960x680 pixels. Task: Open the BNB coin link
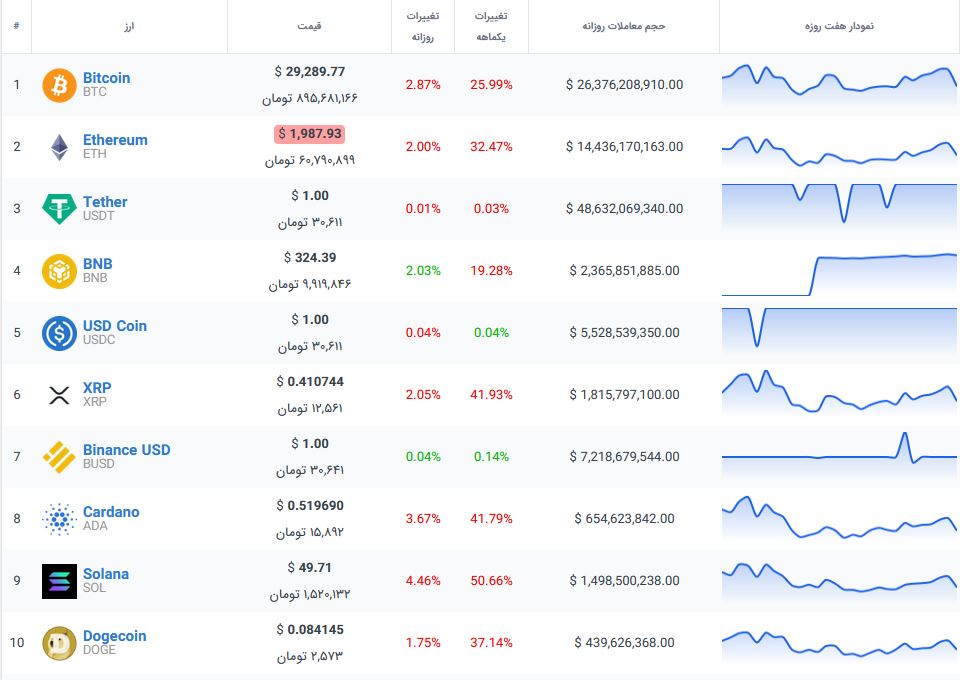97,263
